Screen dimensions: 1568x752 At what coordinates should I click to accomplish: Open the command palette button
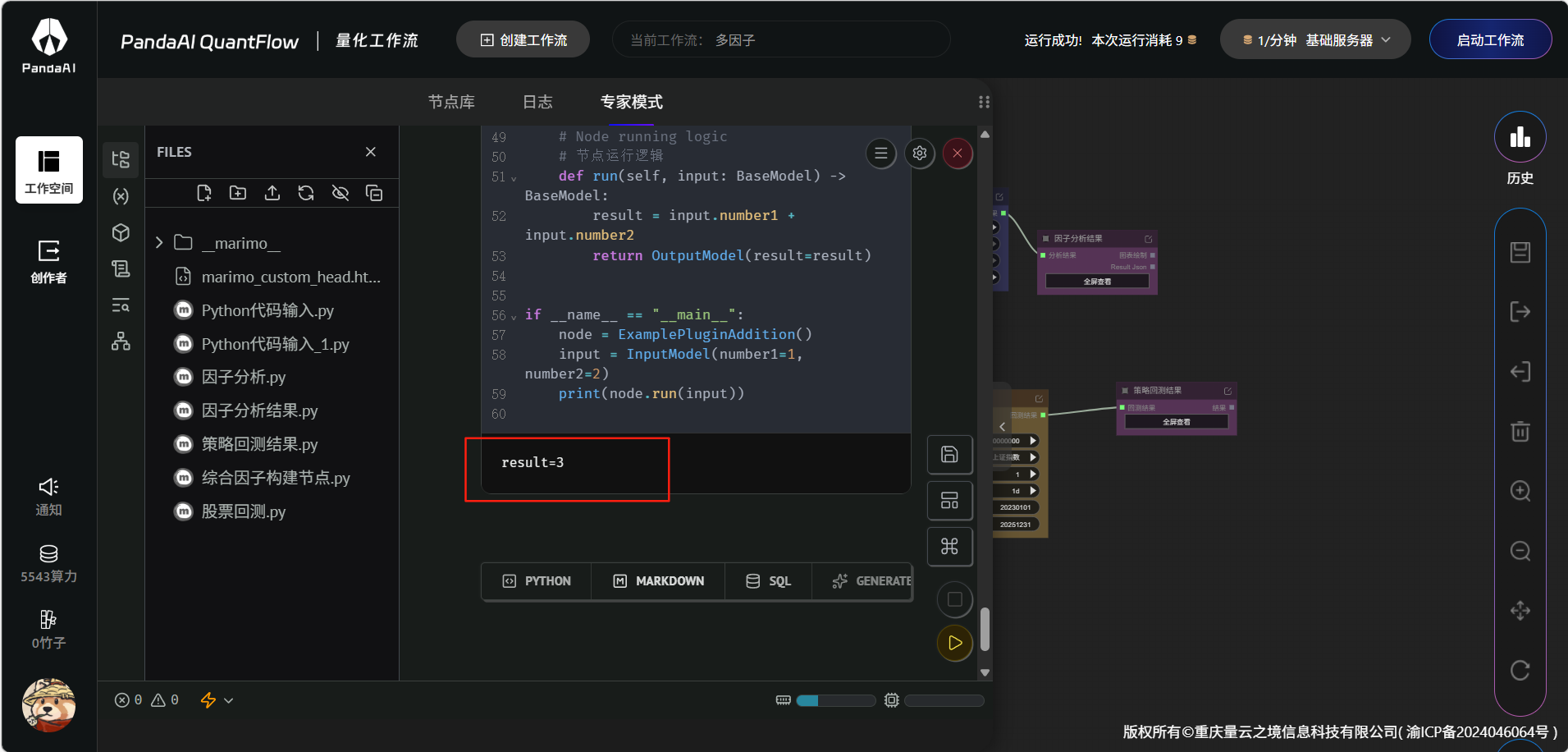point(949,547)
